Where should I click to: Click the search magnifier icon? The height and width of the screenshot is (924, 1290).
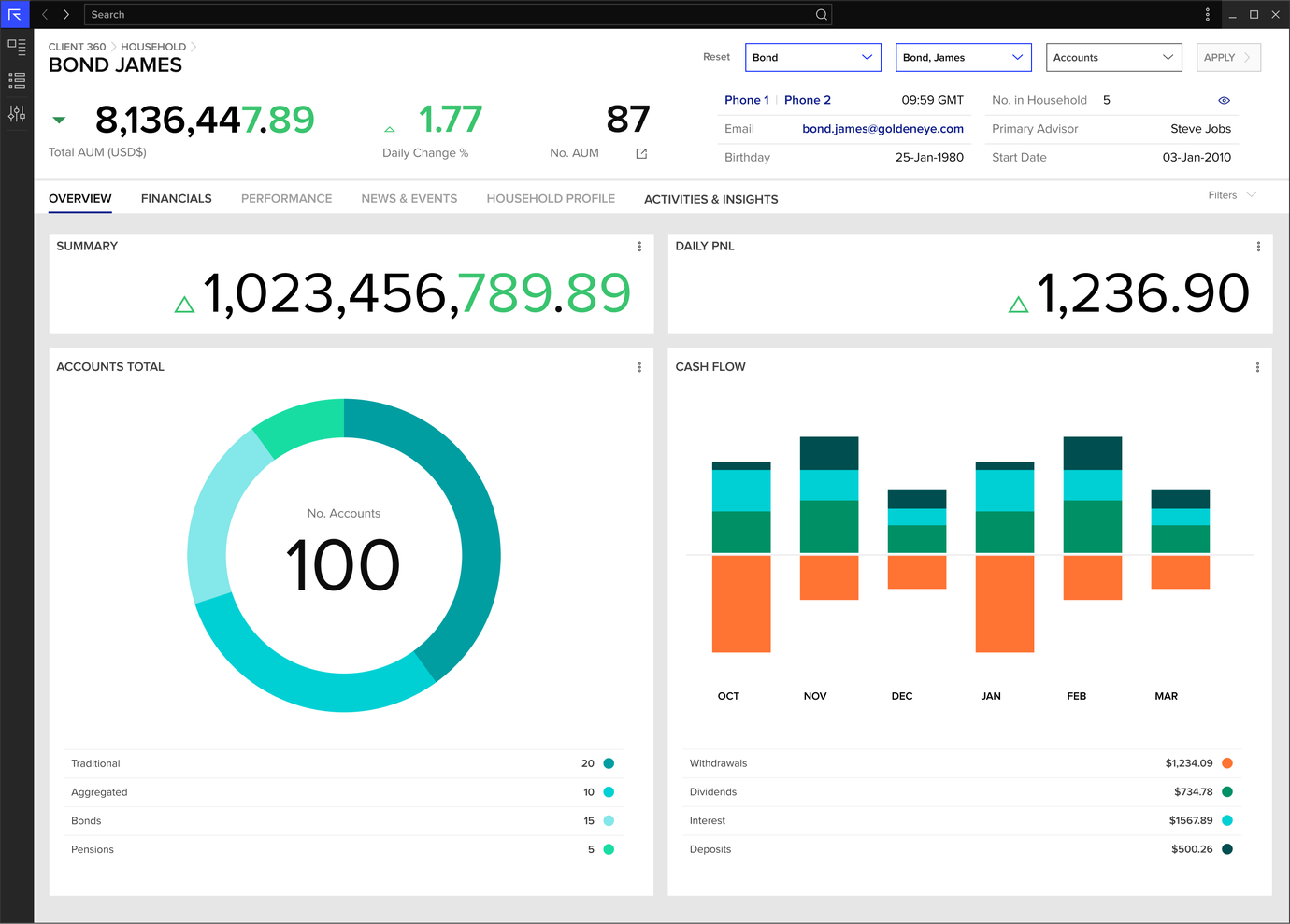[x=821, y=14]
